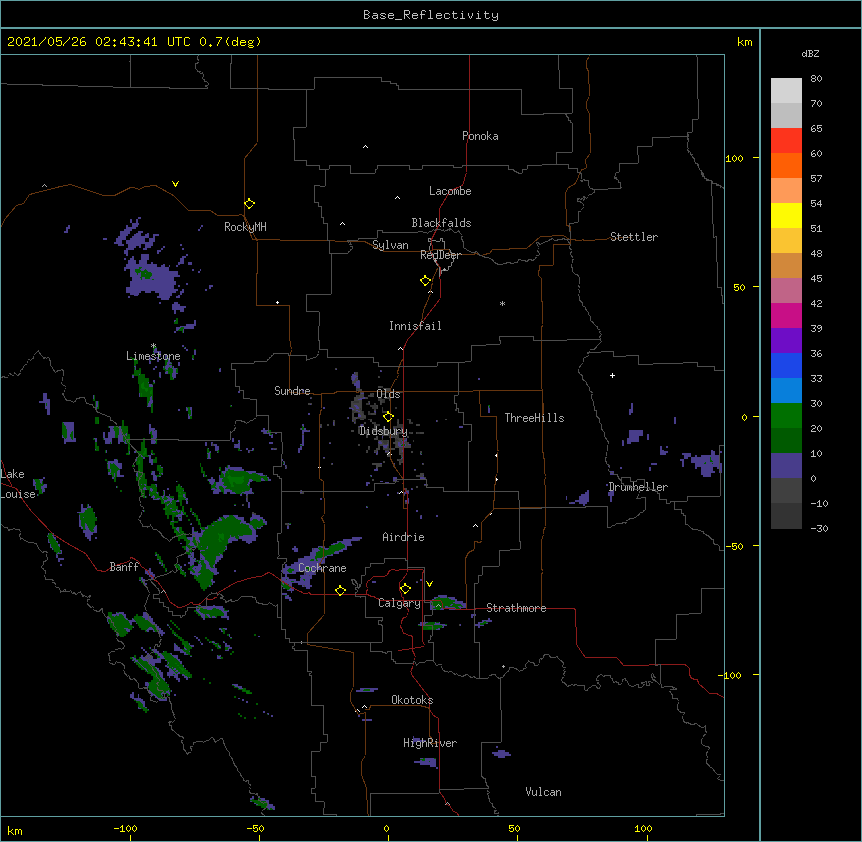The image size is (862, 842).
Task: Click the Didsbury town label
Action: (383, 431)
